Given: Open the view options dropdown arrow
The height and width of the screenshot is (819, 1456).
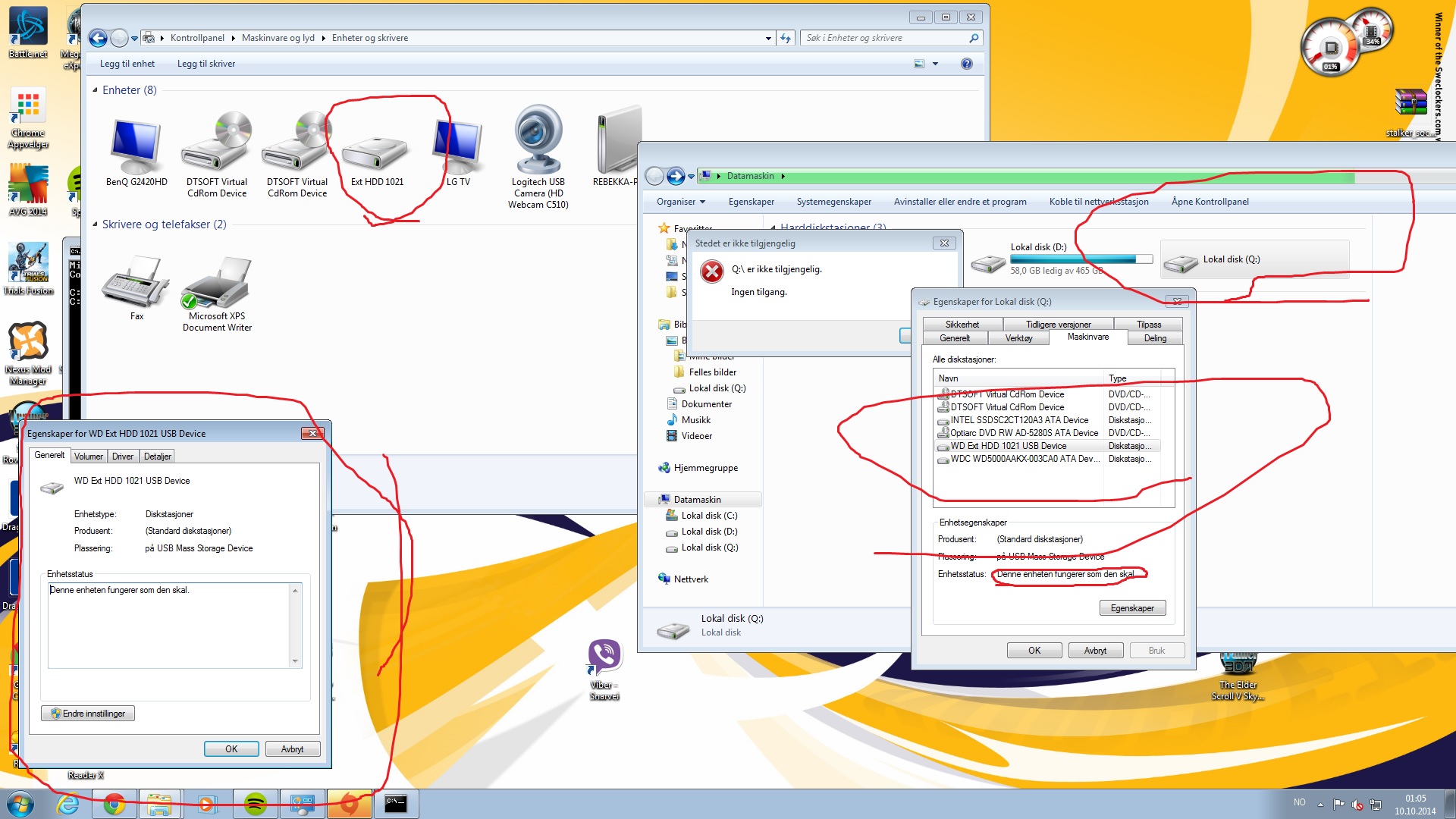Looking at the screenshot, I should coord(935,64).
